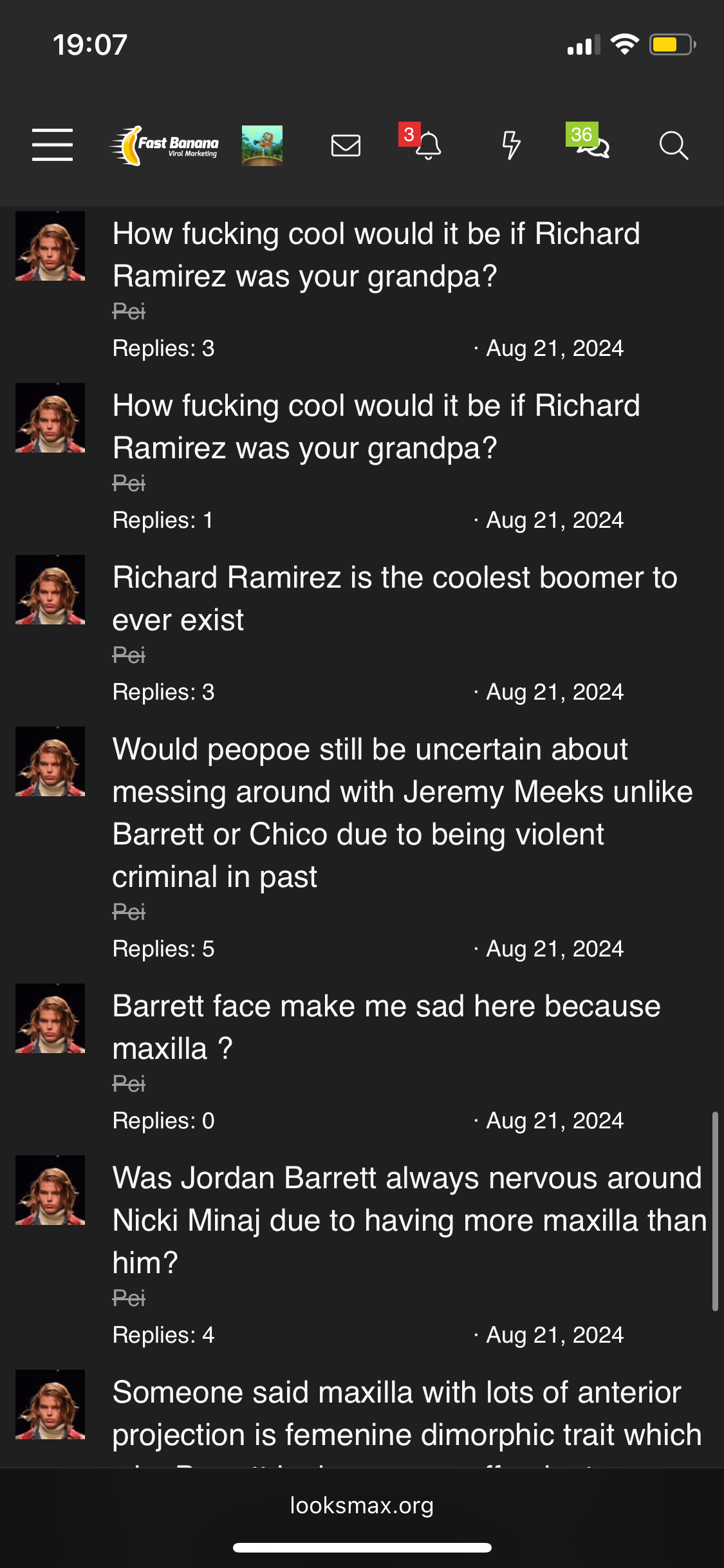724x1568 pixels.
Task: Open the chat bubbles icon showing 36
Action: tap(592, 145)
